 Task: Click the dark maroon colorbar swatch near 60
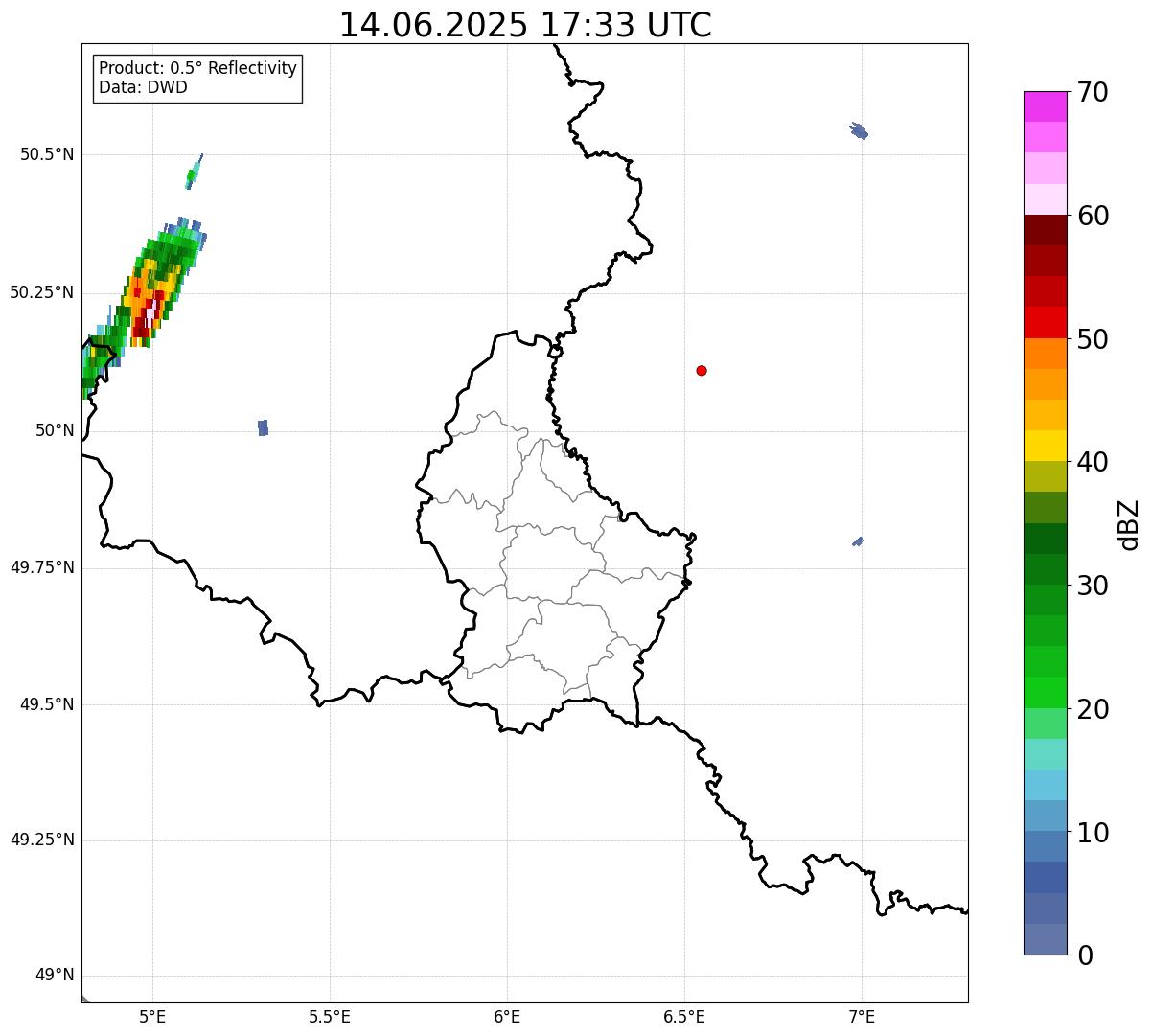point(1045,230)
